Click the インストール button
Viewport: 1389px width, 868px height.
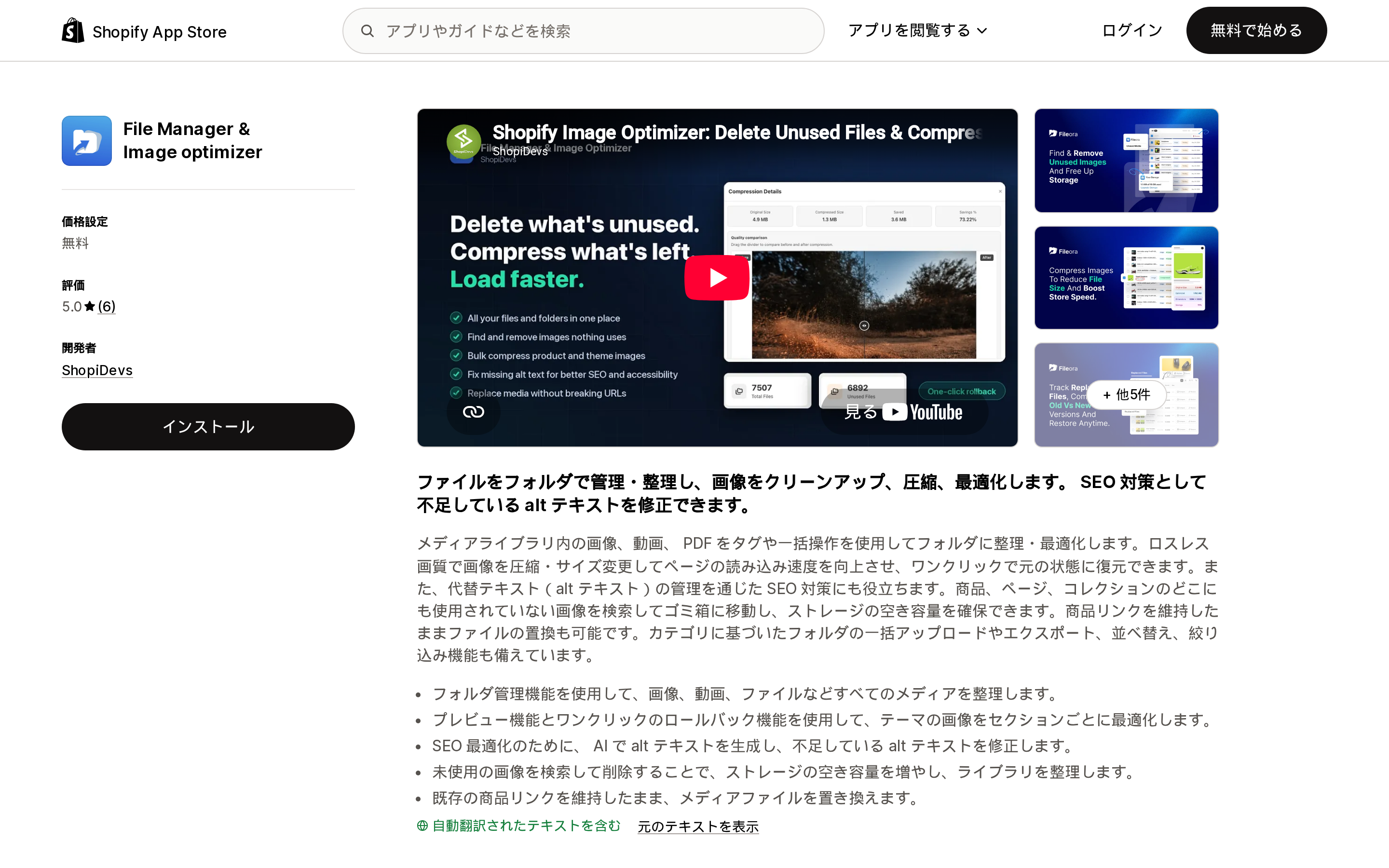(x=208, y=427)
